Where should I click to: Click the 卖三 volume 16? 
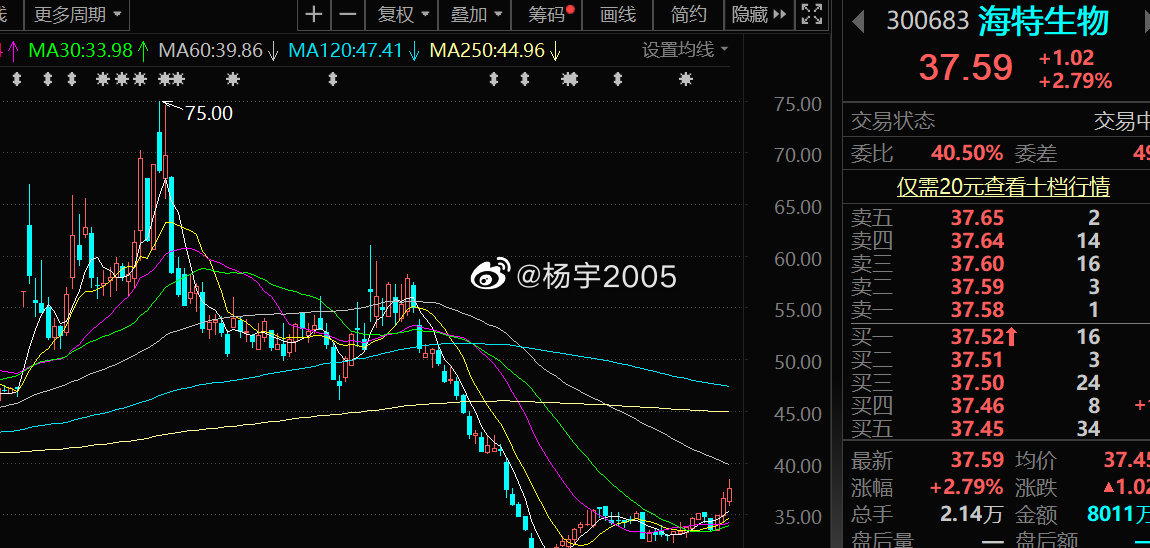(x=1089, y=263)
